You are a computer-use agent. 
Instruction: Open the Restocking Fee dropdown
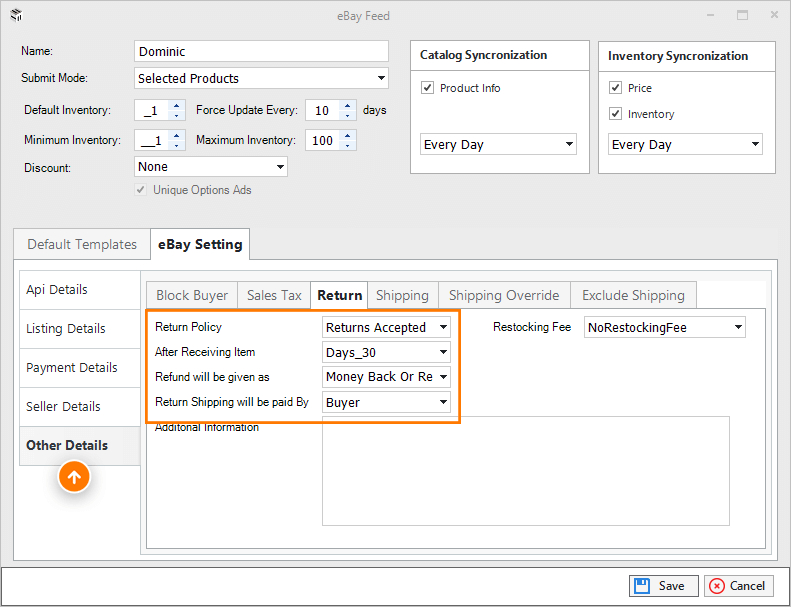click(665, 327)
